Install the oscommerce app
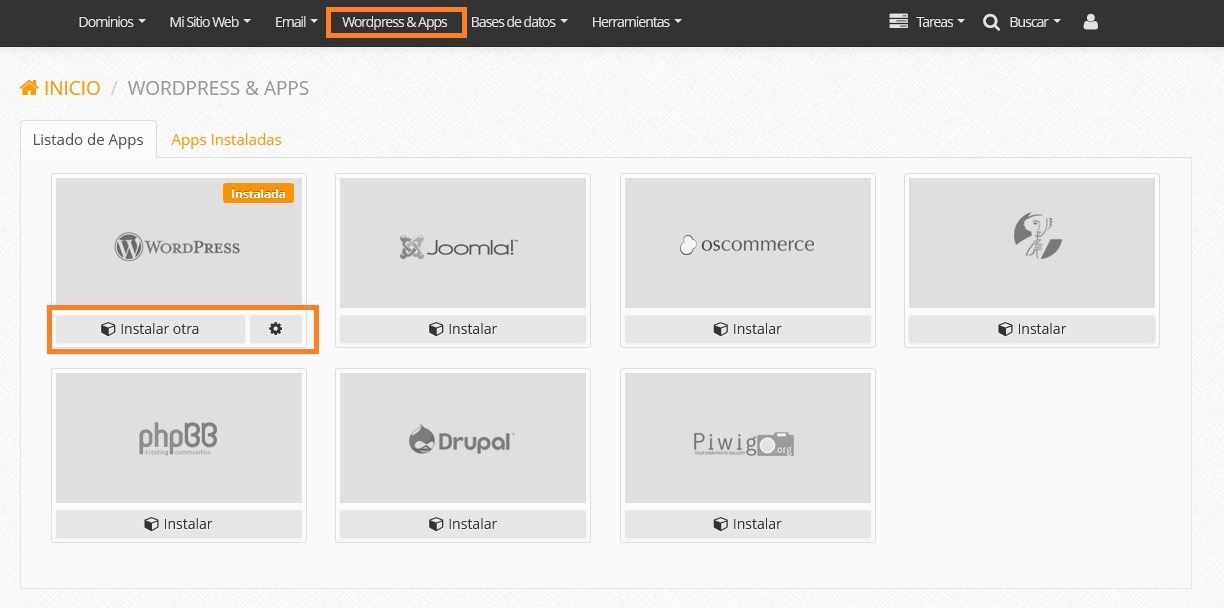The image size is (1224, 608). pyautogui.click(x=747, y=329)
